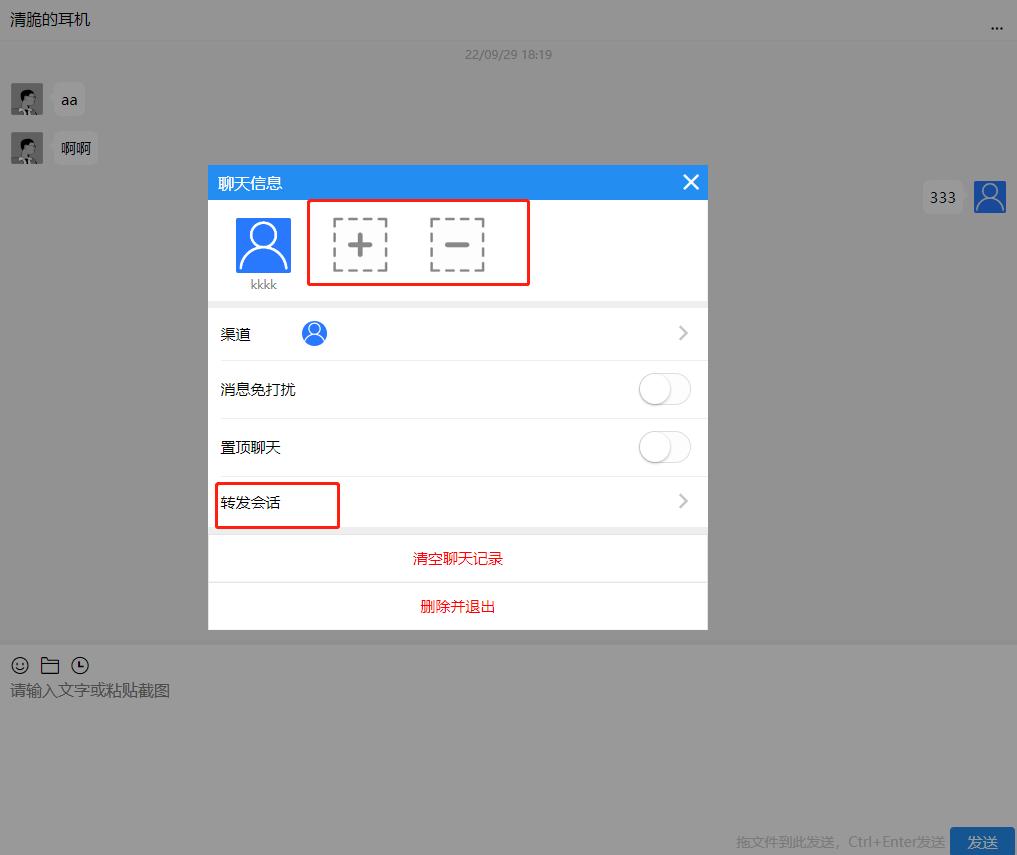Viewport: 1017px width, 855px height.
Task: Open the emoji picker in the input toolbar
Action: 18,665
